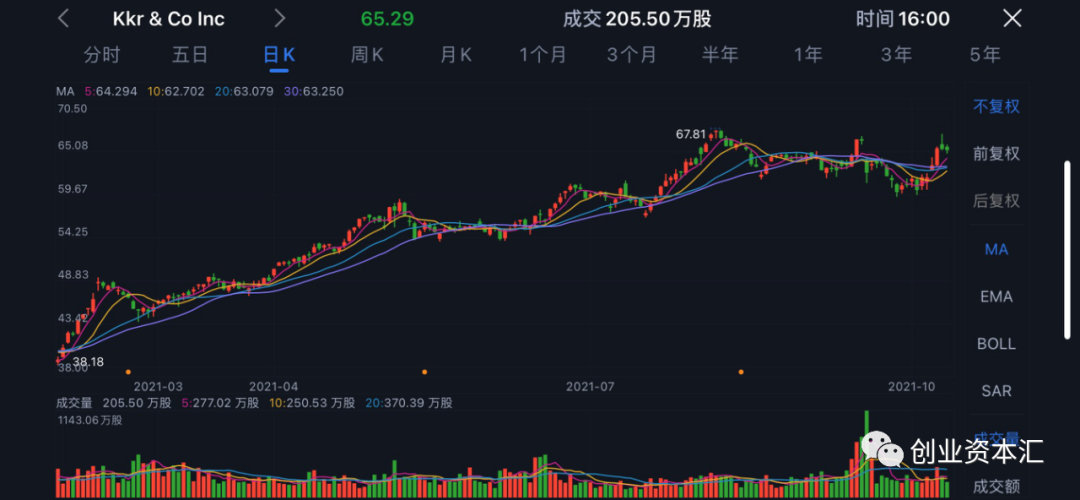Screen dimensions: 1080x500
Task: Close the chart with X icon
Action: coord(1012,18)
